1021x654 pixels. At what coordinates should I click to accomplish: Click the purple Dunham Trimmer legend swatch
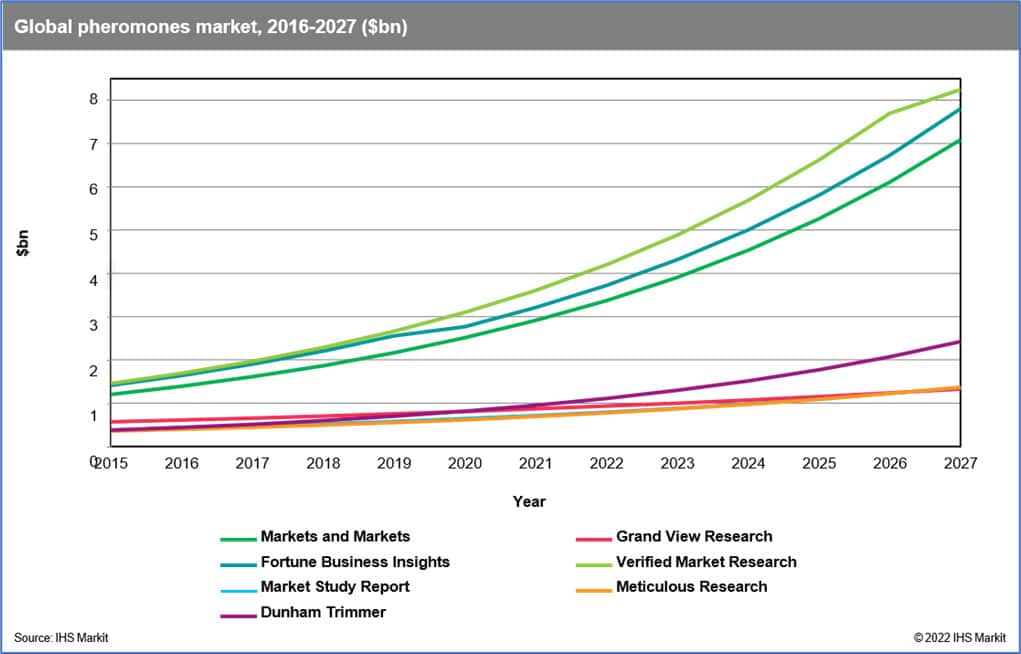(x=236, y=613)
